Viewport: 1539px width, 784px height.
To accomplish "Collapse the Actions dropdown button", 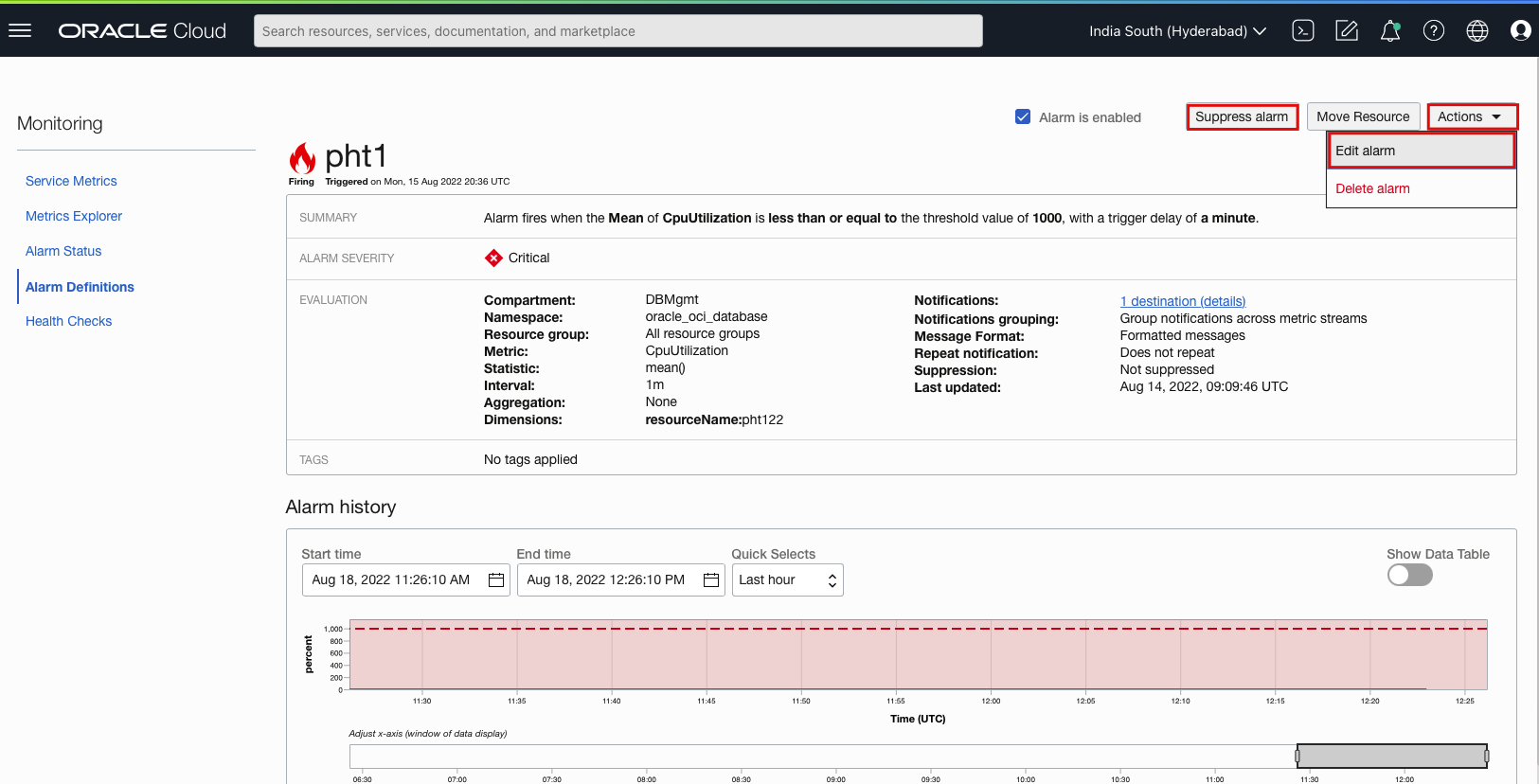I will (x=1472, y=116).
